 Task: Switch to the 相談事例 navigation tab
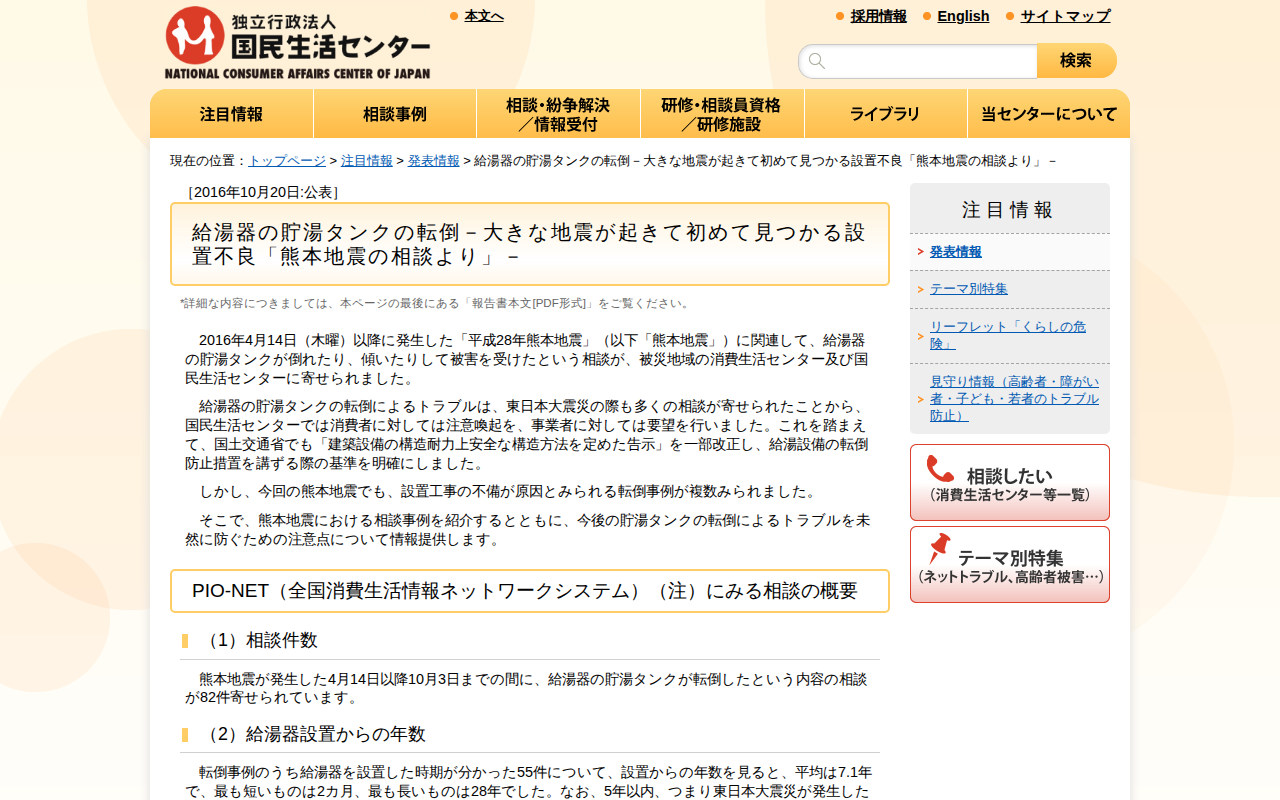394,113
